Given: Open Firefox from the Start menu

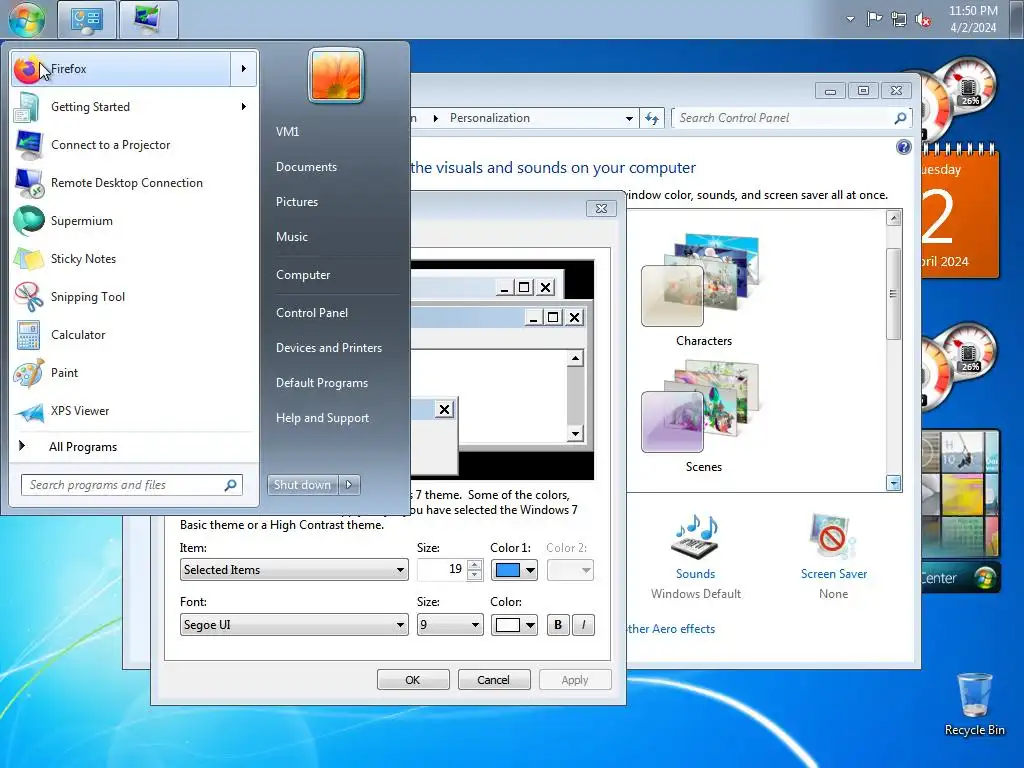Looking at the screenshot, I should click(121, 69).
